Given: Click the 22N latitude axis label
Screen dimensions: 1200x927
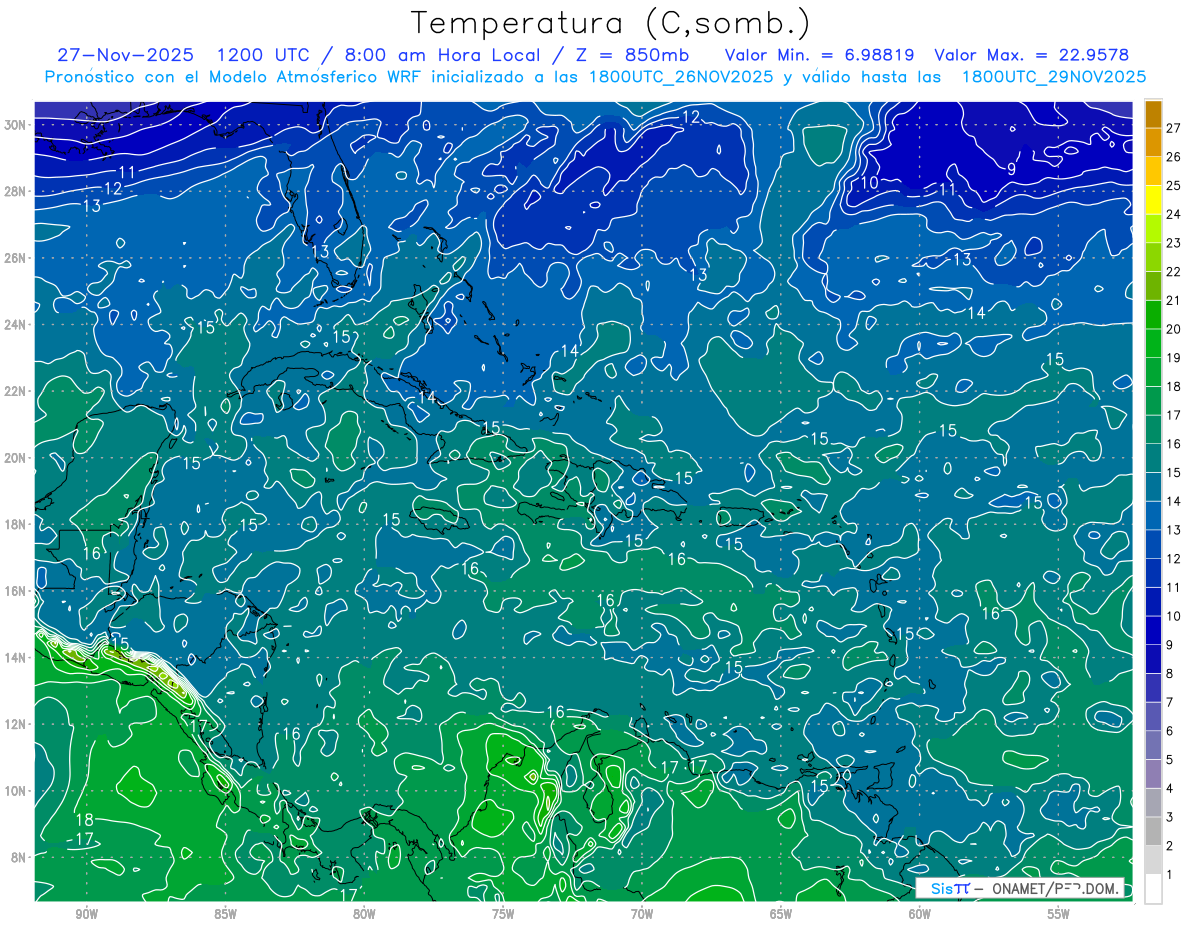Looking at the screenshot, I should 17,391.
